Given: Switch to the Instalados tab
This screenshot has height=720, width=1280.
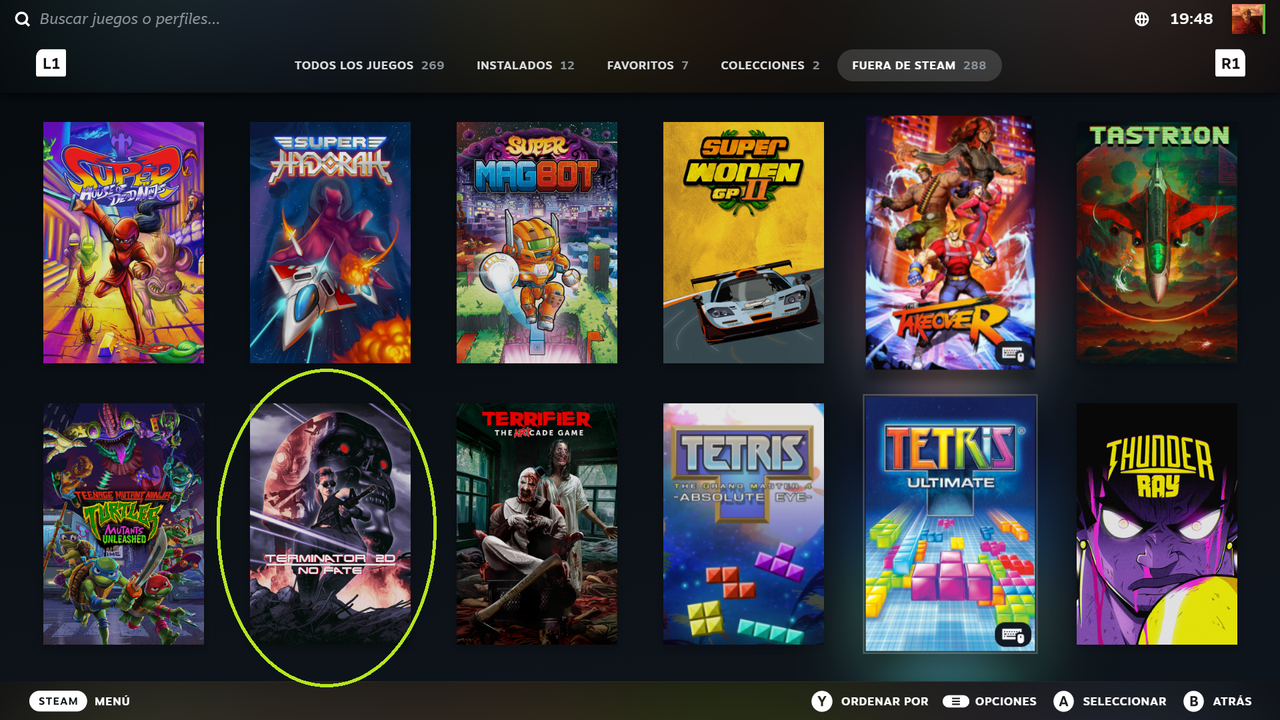Looking at the screenshot, I should [525, 65].
